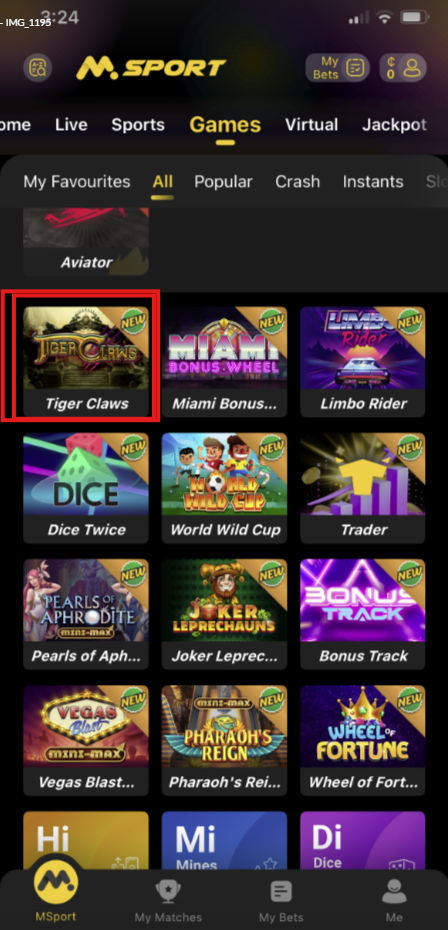Image resolution: width=448 pixels, height=930 pixels.
Task: Open the Wheel of Fortune game
Action: click(363, 740)
